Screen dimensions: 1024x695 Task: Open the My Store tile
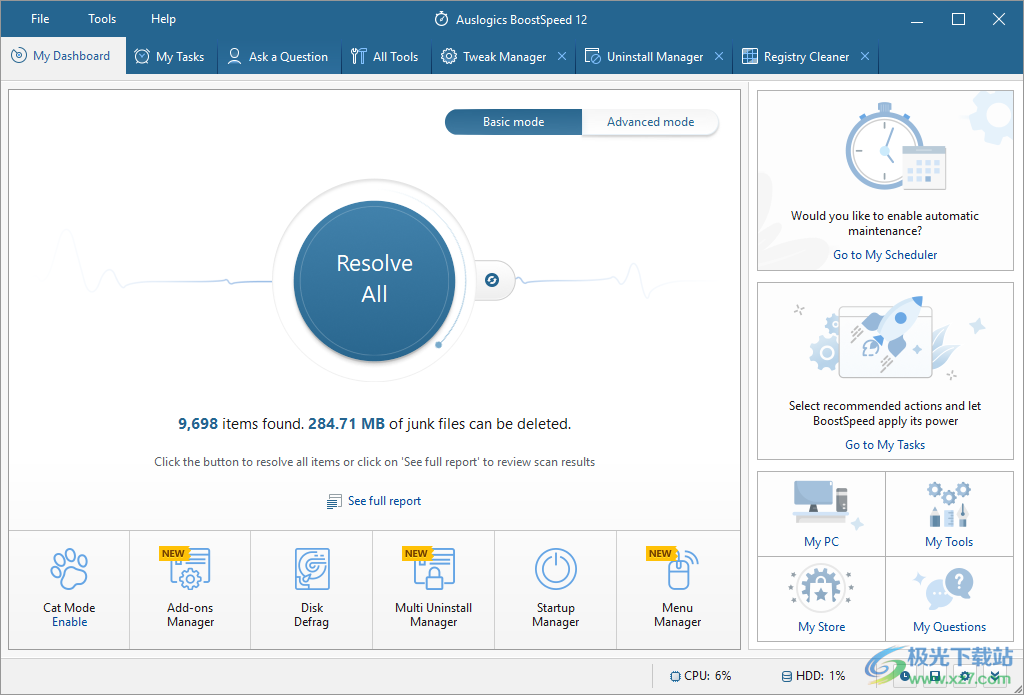tap(821, 599)
